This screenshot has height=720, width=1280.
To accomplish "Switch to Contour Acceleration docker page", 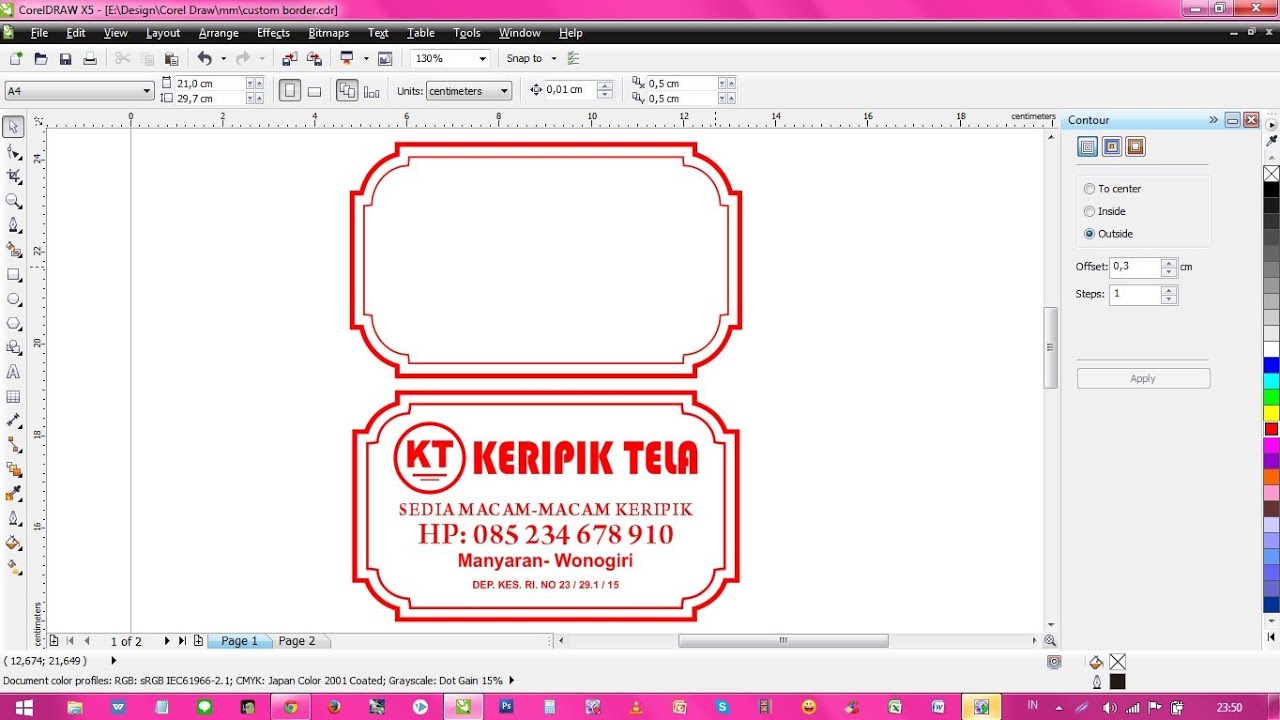I will tap(1134, 147).
